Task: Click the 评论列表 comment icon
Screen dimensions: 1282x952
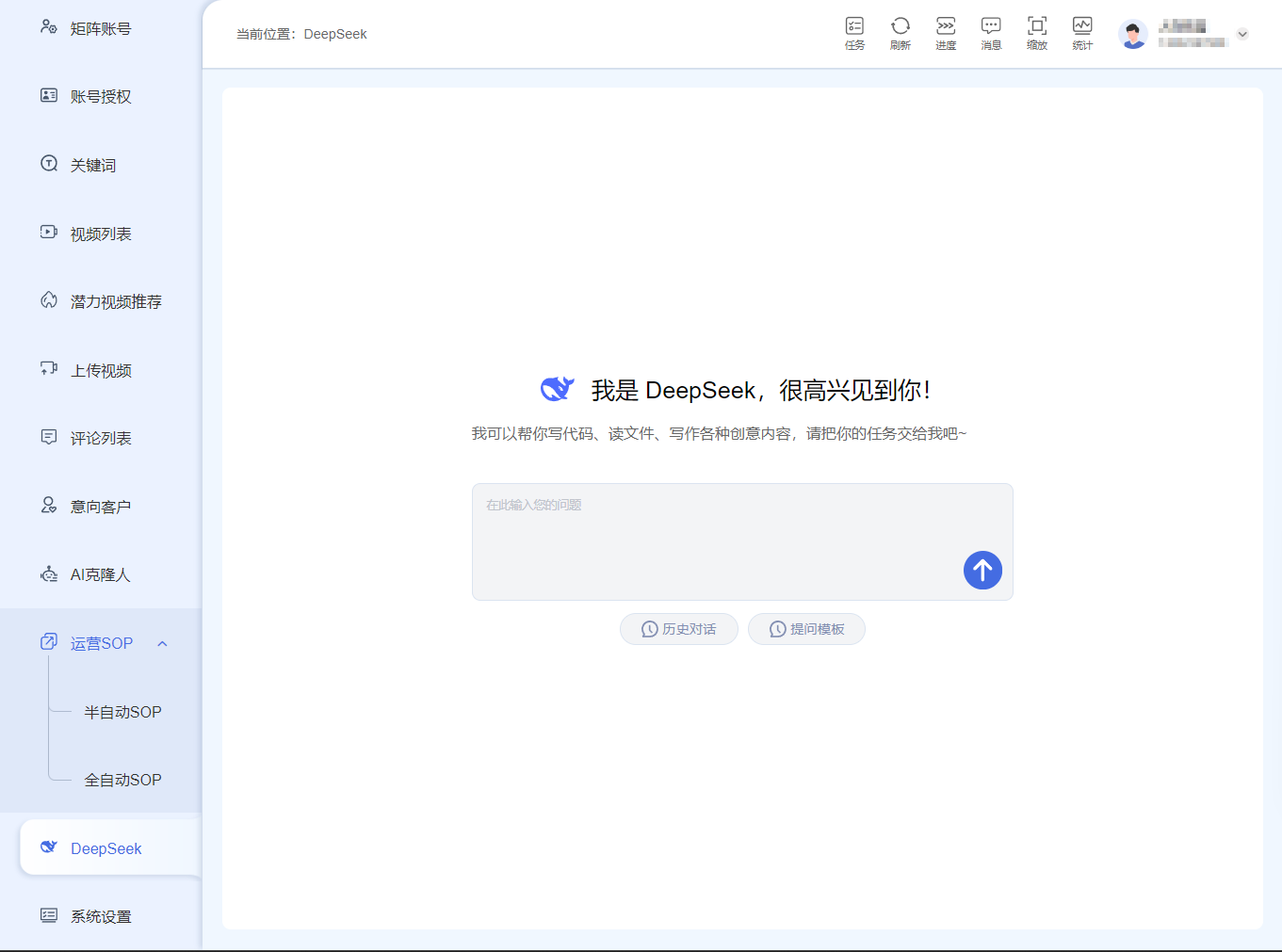Action: click(49, 437)
